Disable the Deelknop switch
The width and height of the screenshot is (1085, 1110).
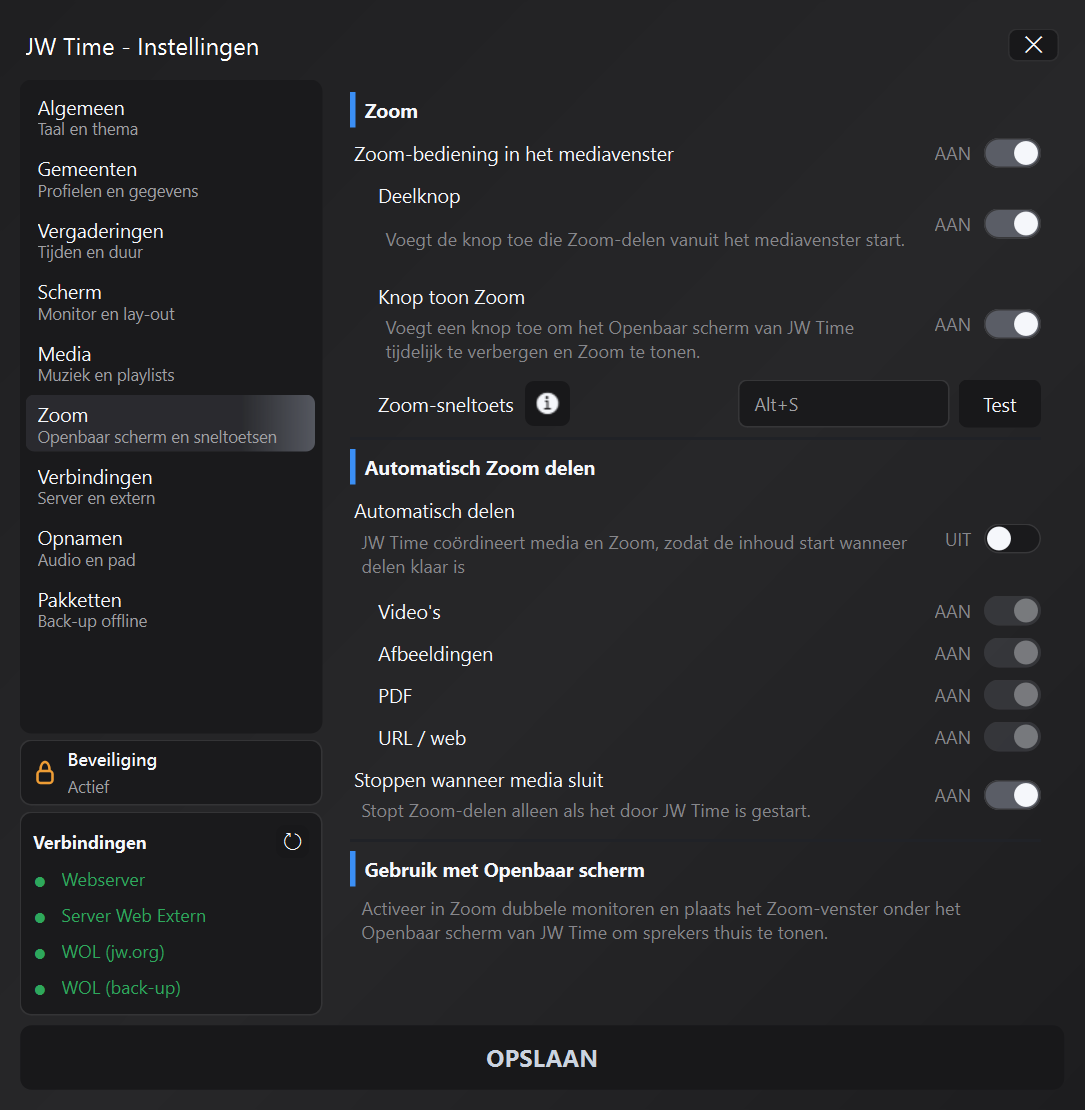tap(1011, 224)
